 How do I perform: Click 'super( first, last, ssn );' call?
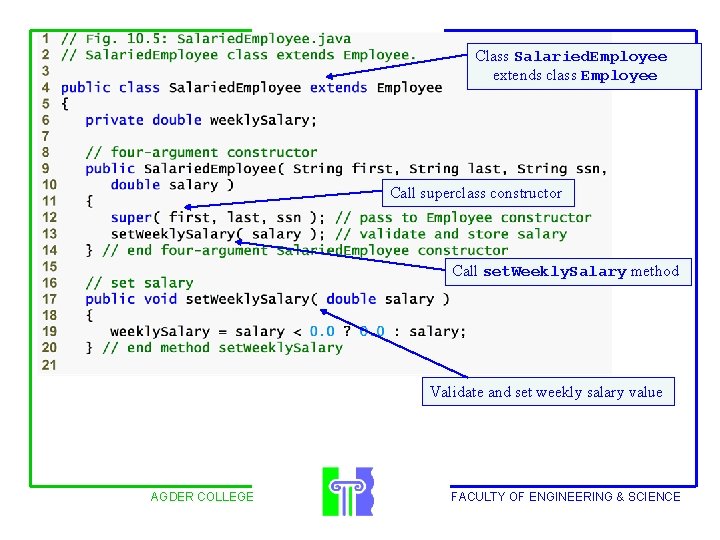click(x=218, y=218)
